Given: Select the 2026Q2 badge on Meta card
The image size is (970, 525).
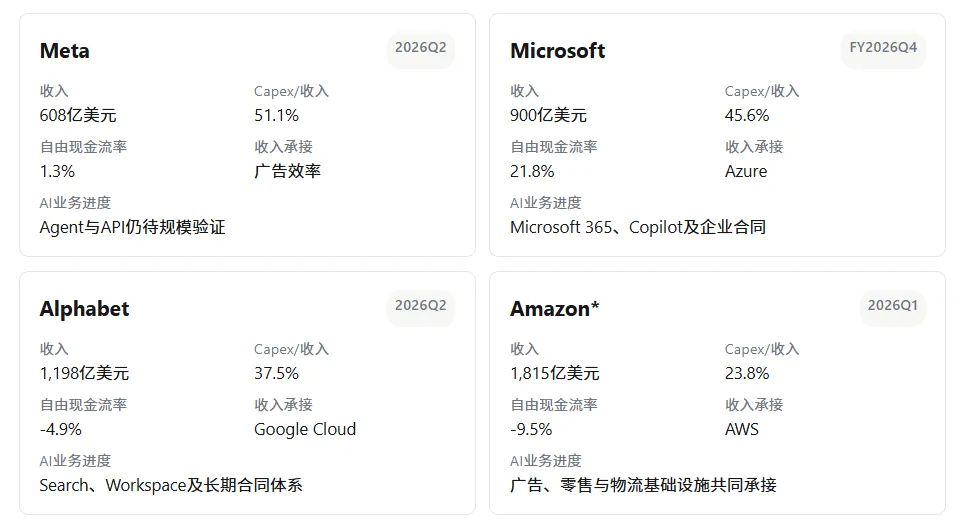Looking at the screenshot, I should 421,48.
